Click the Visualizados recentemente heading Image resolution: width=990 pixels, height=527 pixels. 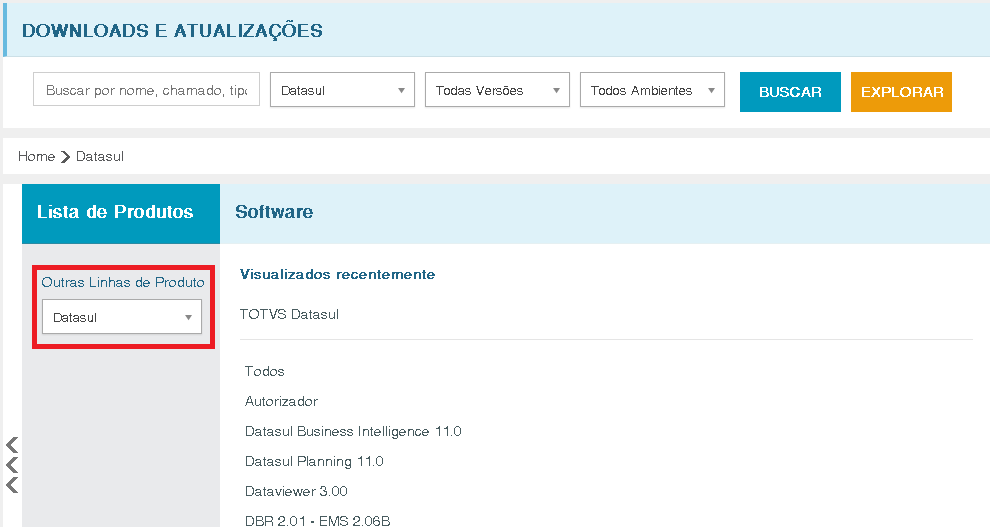[x=337, y=275]
